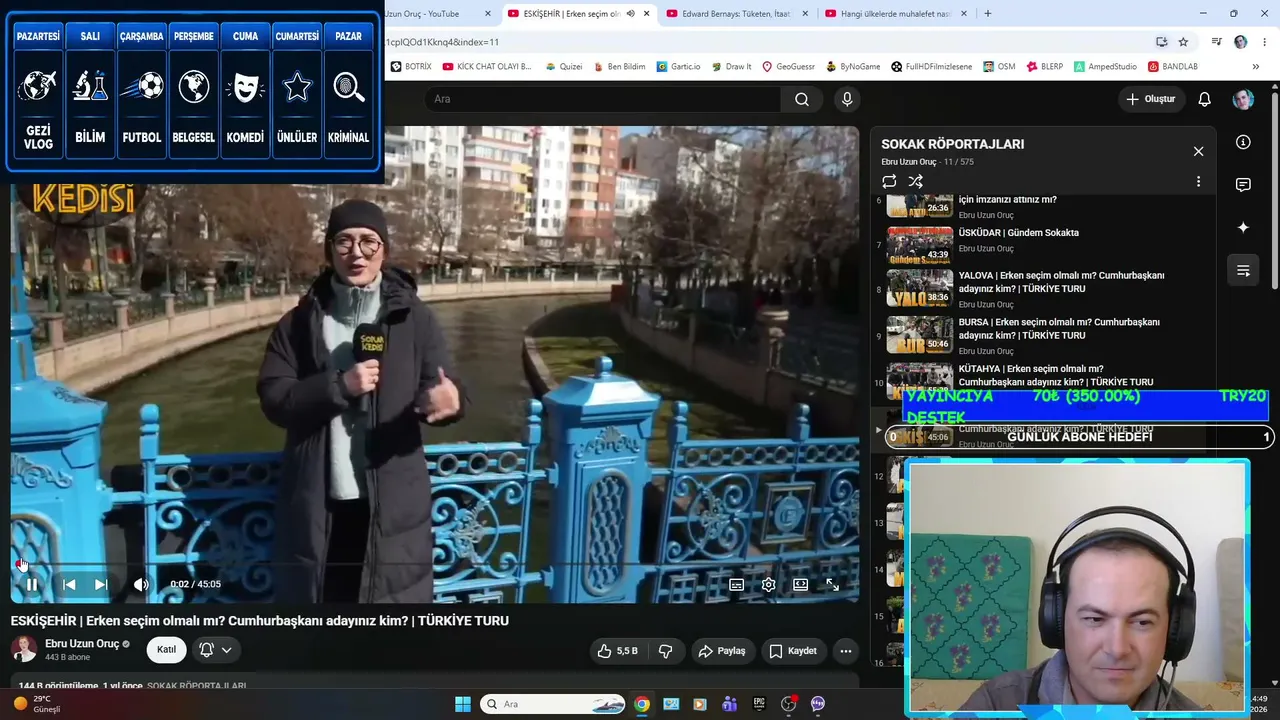Switch the player to theater mode

pyautogui.click(x=800, y=585)
